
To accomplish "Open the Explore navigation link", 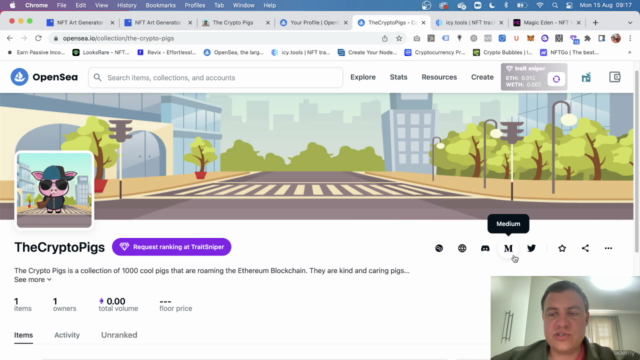I will 363,77.
